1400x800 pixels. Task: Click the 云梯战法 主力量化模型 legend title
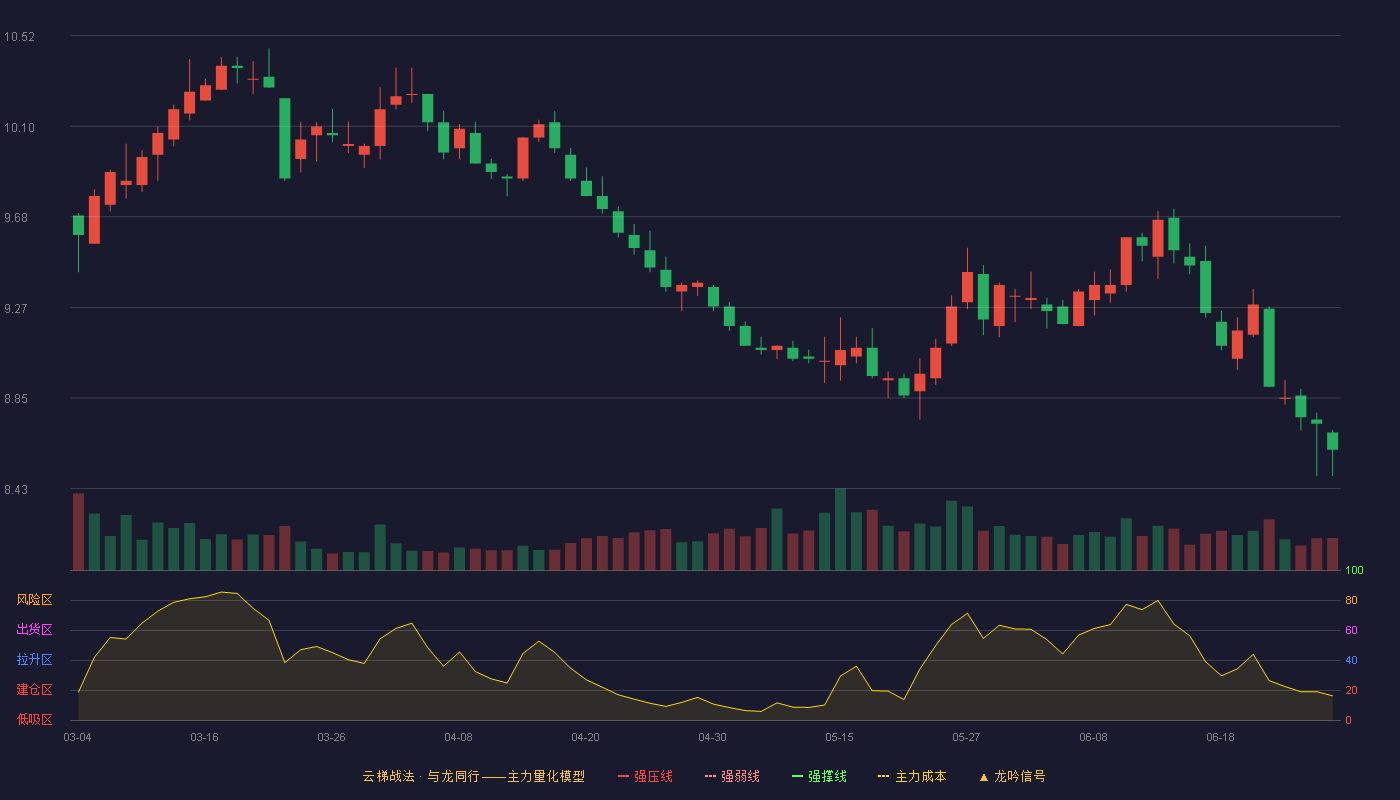point(473,776)
